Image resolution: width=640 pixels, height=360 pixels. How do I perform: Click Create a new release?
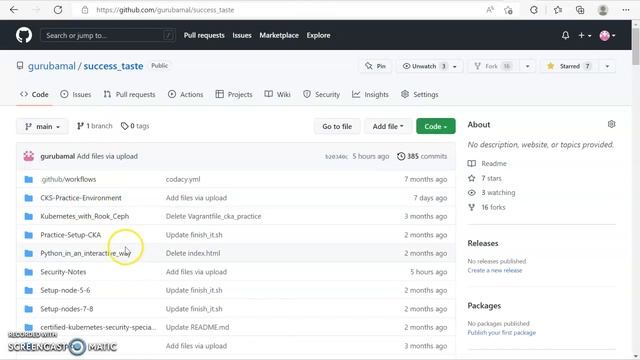(x=495, y=270)
